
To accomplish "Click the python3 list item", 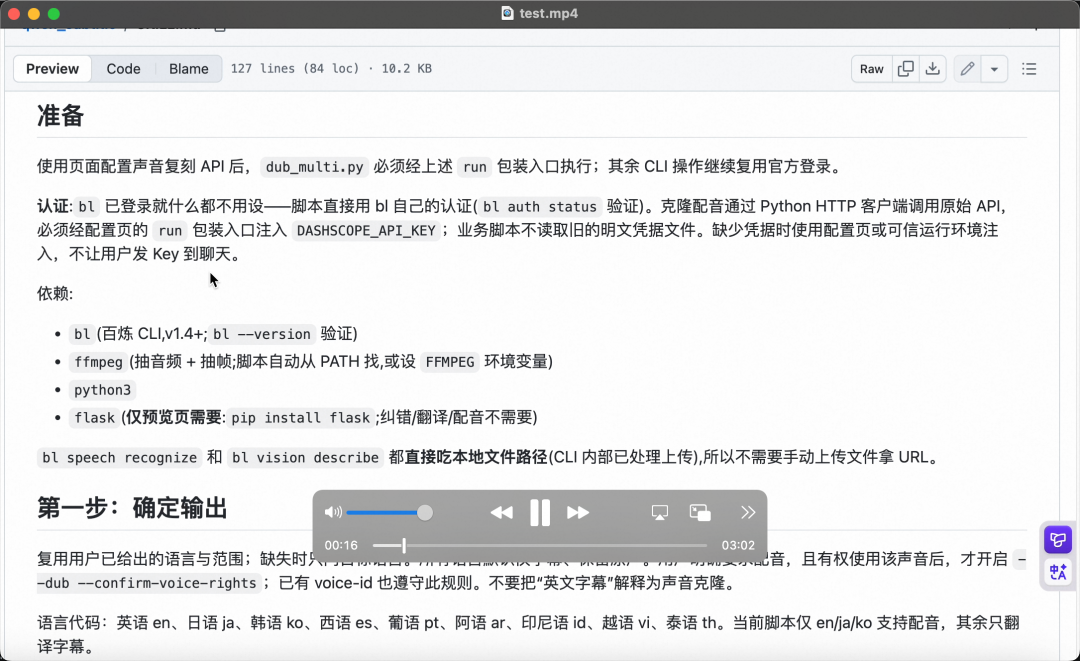I will click(103, 390).
